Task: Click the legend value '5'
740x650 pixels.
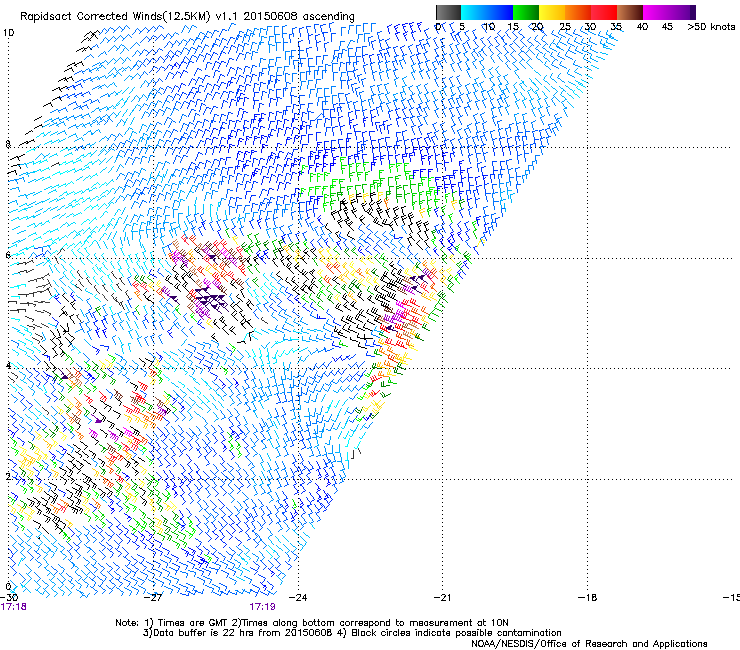Action: coord(462,27)
